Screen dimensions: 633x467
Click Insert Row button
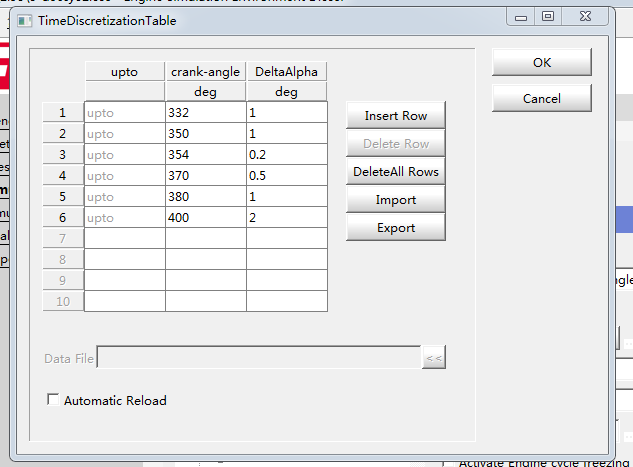pos(395,116)
